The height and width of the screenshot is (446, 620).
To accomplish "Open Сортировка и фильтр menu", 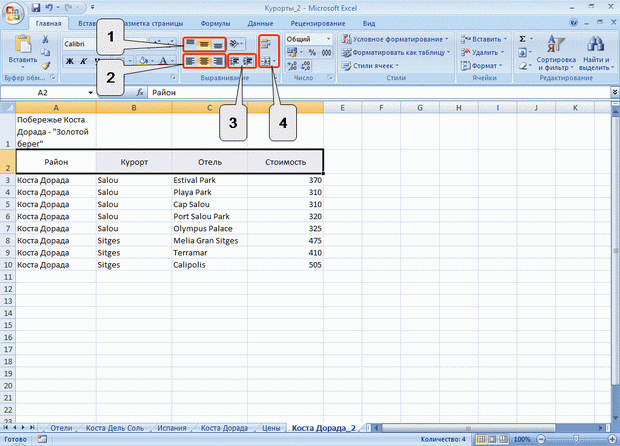I will click(556, 53).
